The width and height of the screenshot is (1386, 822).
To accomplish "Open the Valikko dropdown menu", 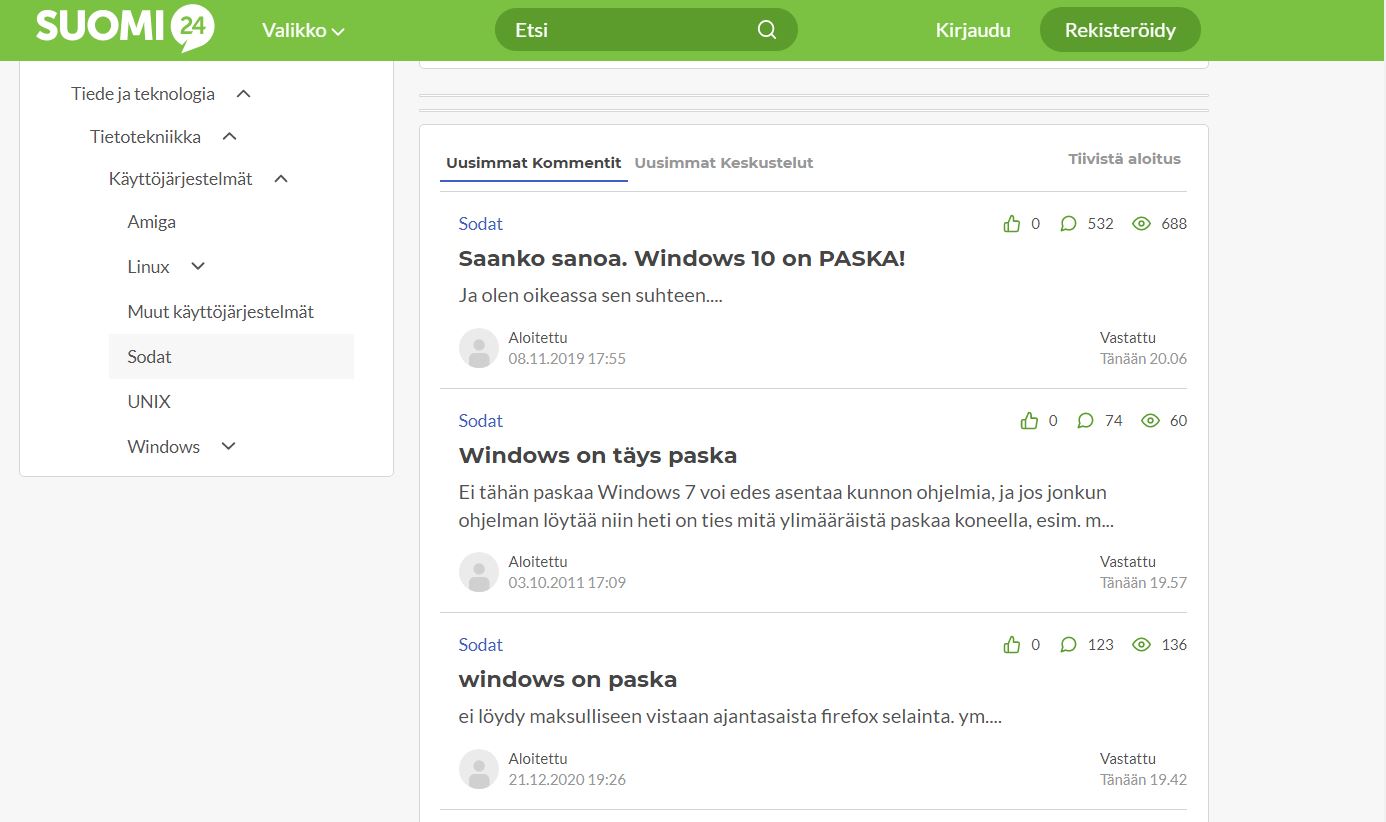I will point(303,30).
